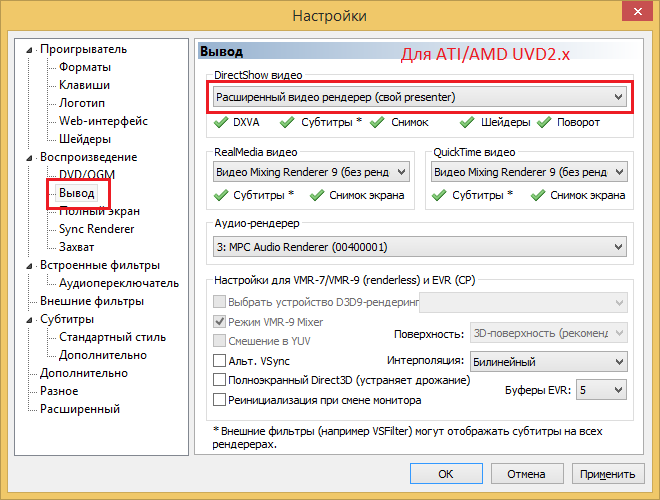Toggle Смешение в YUV checkbox
The image size is (660, 500).
[219, 340]
